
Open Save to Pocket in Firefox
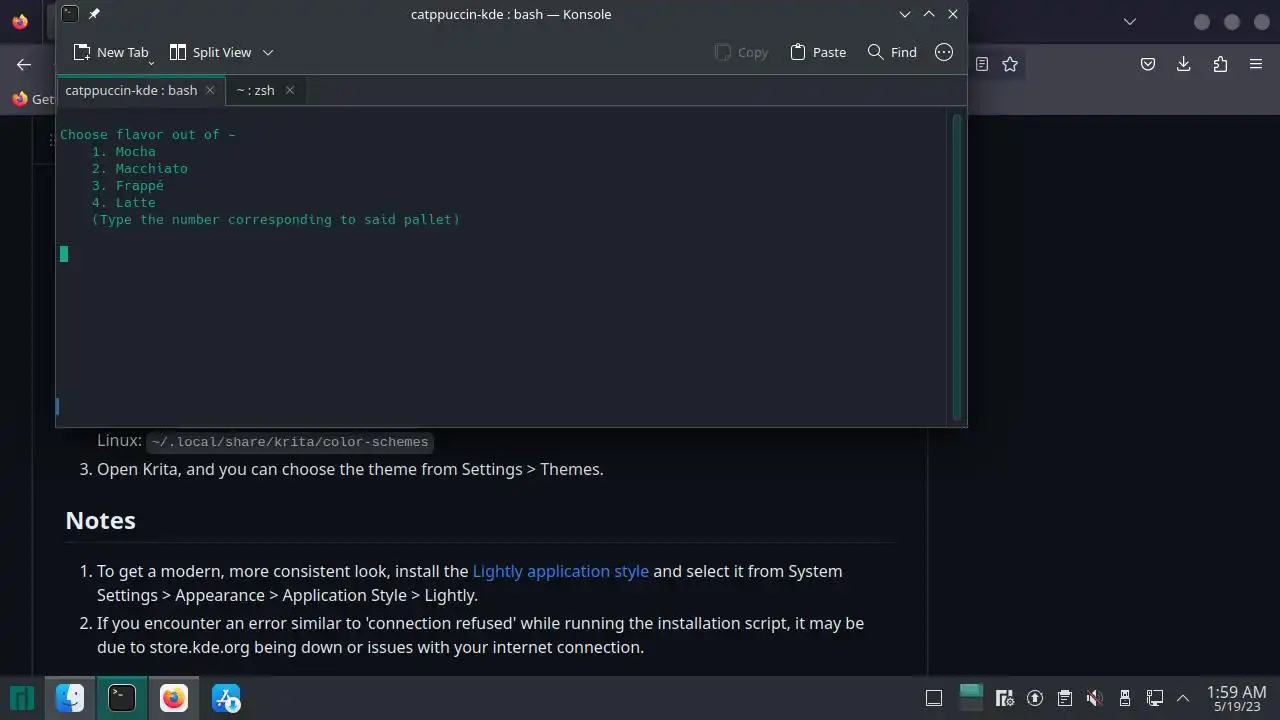(x=1148, y=64)
